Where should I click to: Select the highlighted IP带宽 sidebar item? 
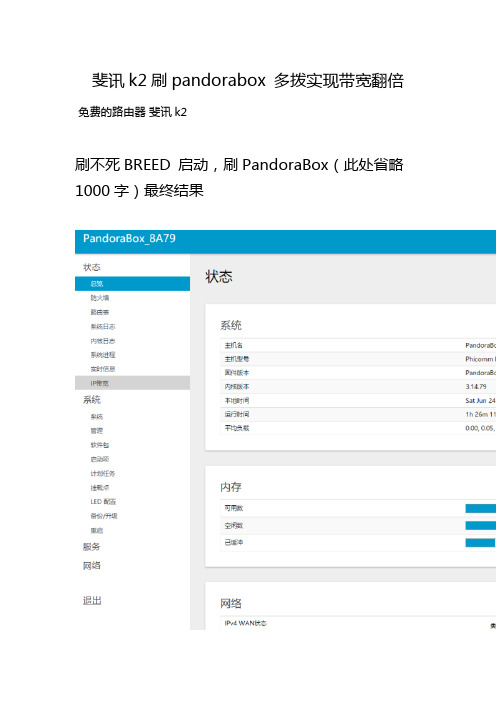pyautogui.click(x=132, y=383)
